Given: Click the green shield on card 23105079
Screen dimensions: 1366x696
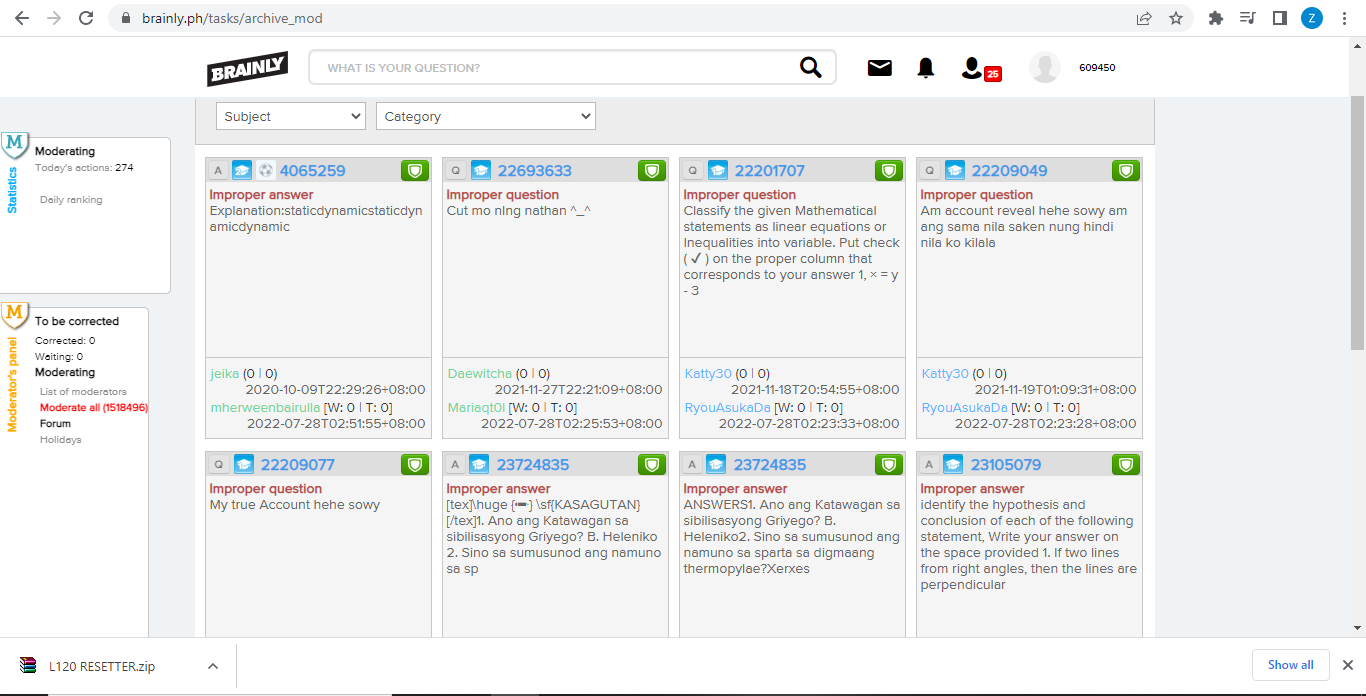Looking at the screenshot, I should pos(1126,464).
